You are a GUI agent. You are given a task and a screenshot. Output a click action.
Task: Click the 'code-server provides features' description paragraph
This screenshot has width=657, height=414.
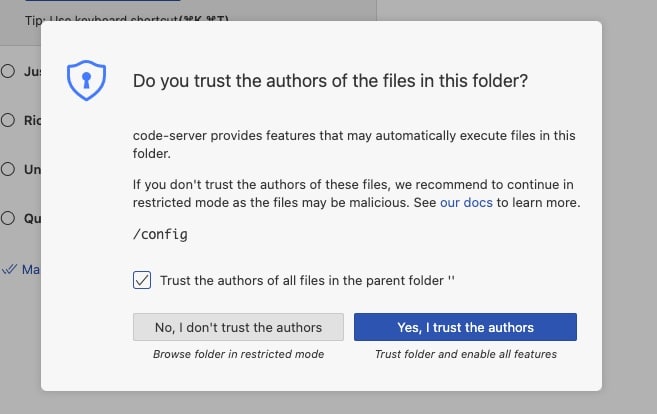(x=354, y=144)
